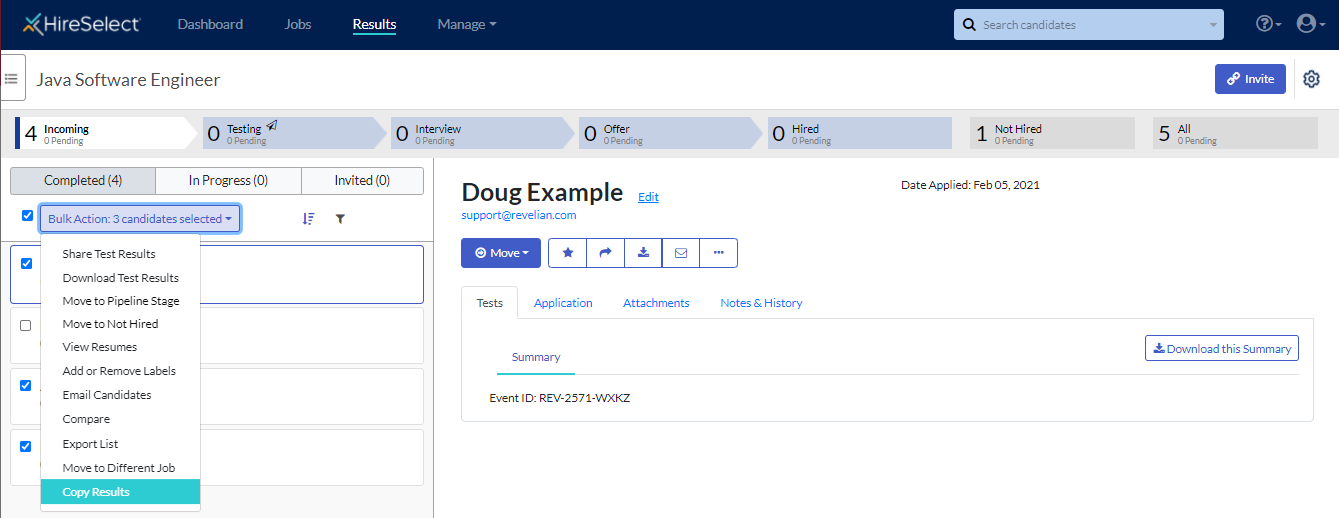Go to Dashboard in navbar
The width and height of the screenshot is (1339, 518).
pyautogui.click(x=210, y=24)
